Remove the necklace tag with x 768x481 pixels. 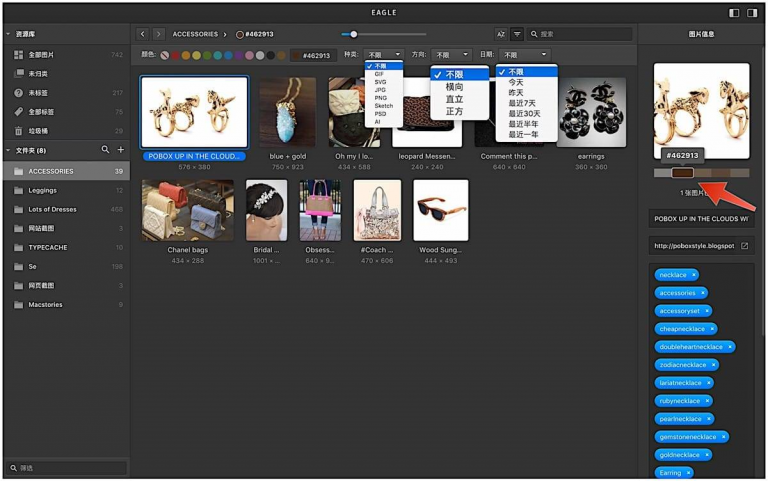[694, 275]
